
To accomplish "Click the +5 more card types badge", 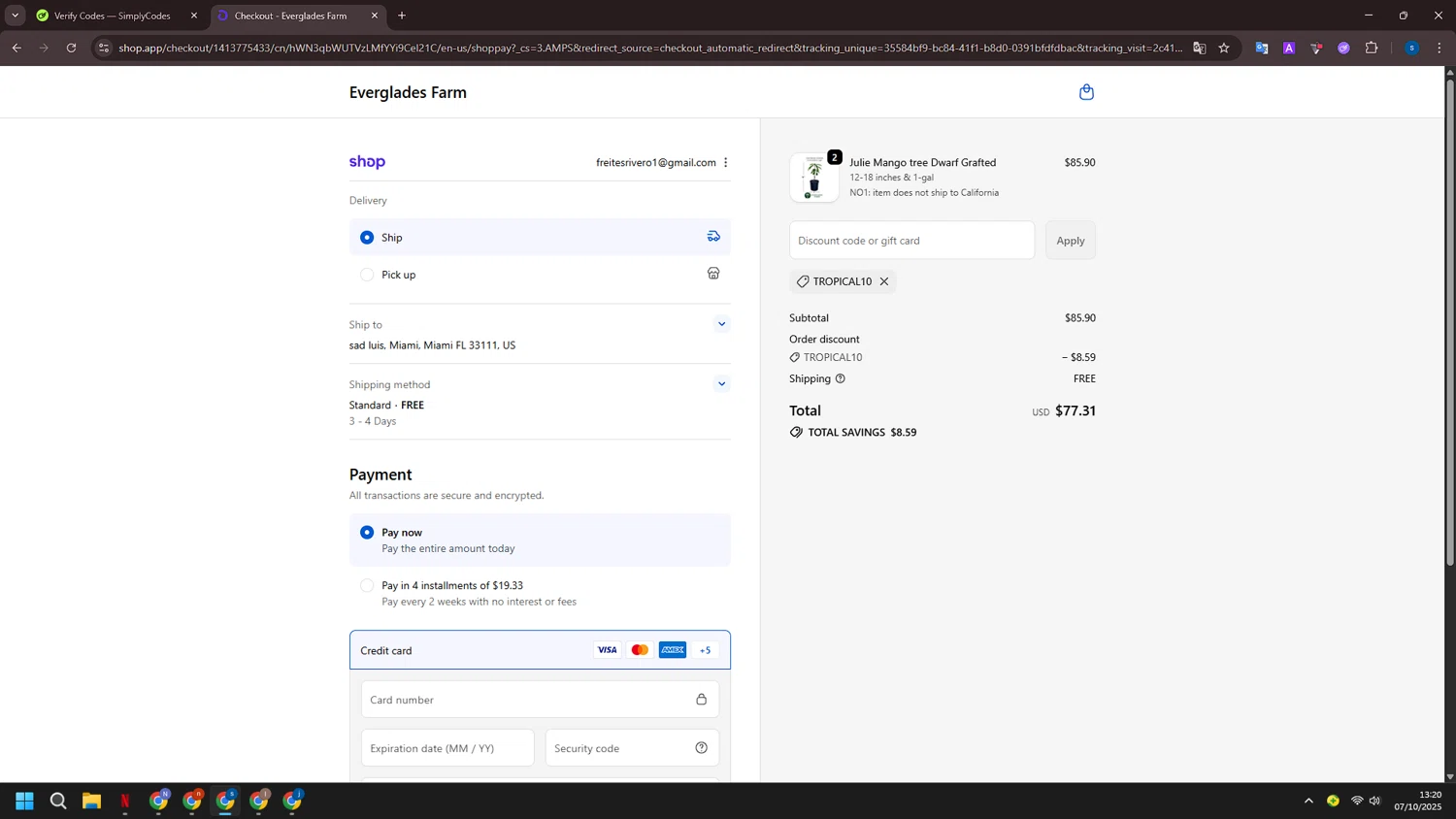I will click(x=705, y=650).
